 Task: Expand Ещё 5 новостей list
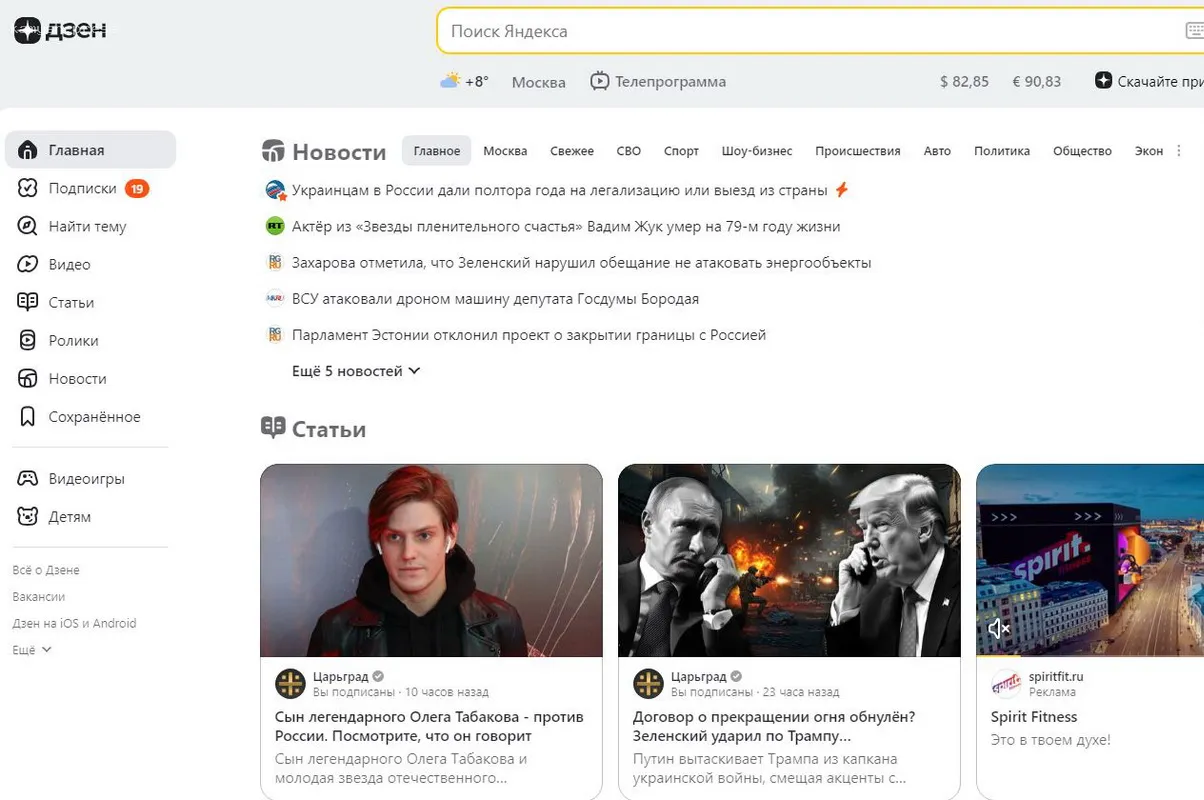(356, 371)
